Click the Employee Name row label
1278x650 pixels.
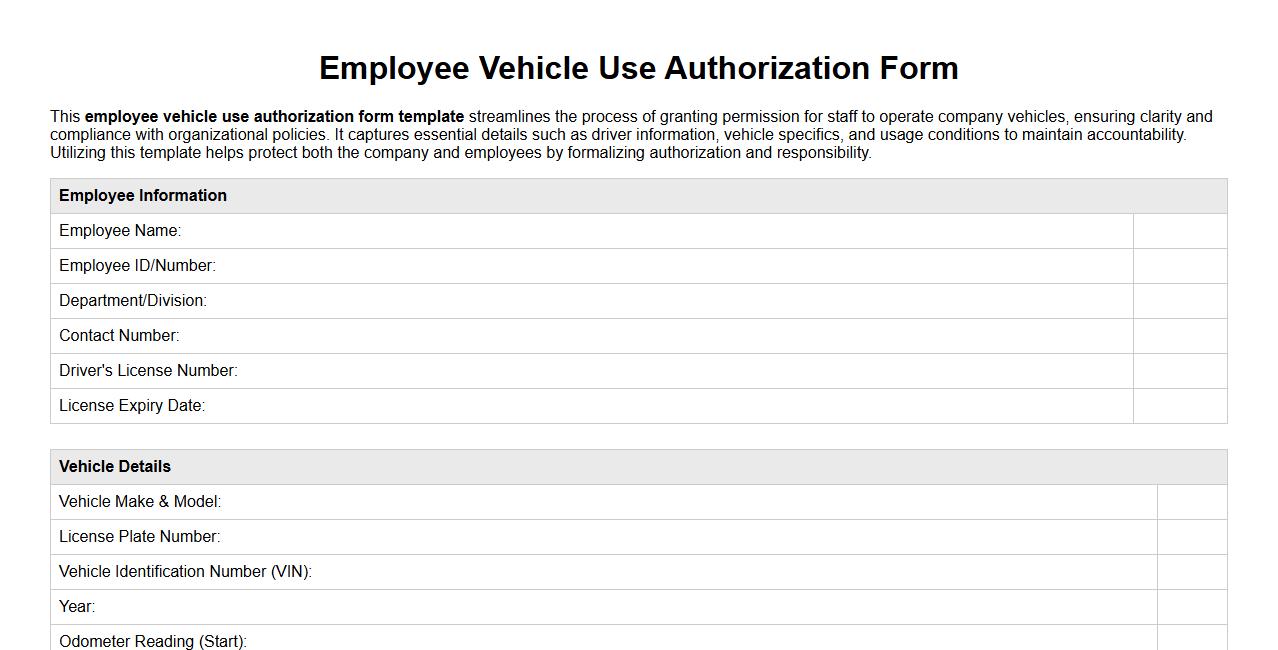pos(120,230)
